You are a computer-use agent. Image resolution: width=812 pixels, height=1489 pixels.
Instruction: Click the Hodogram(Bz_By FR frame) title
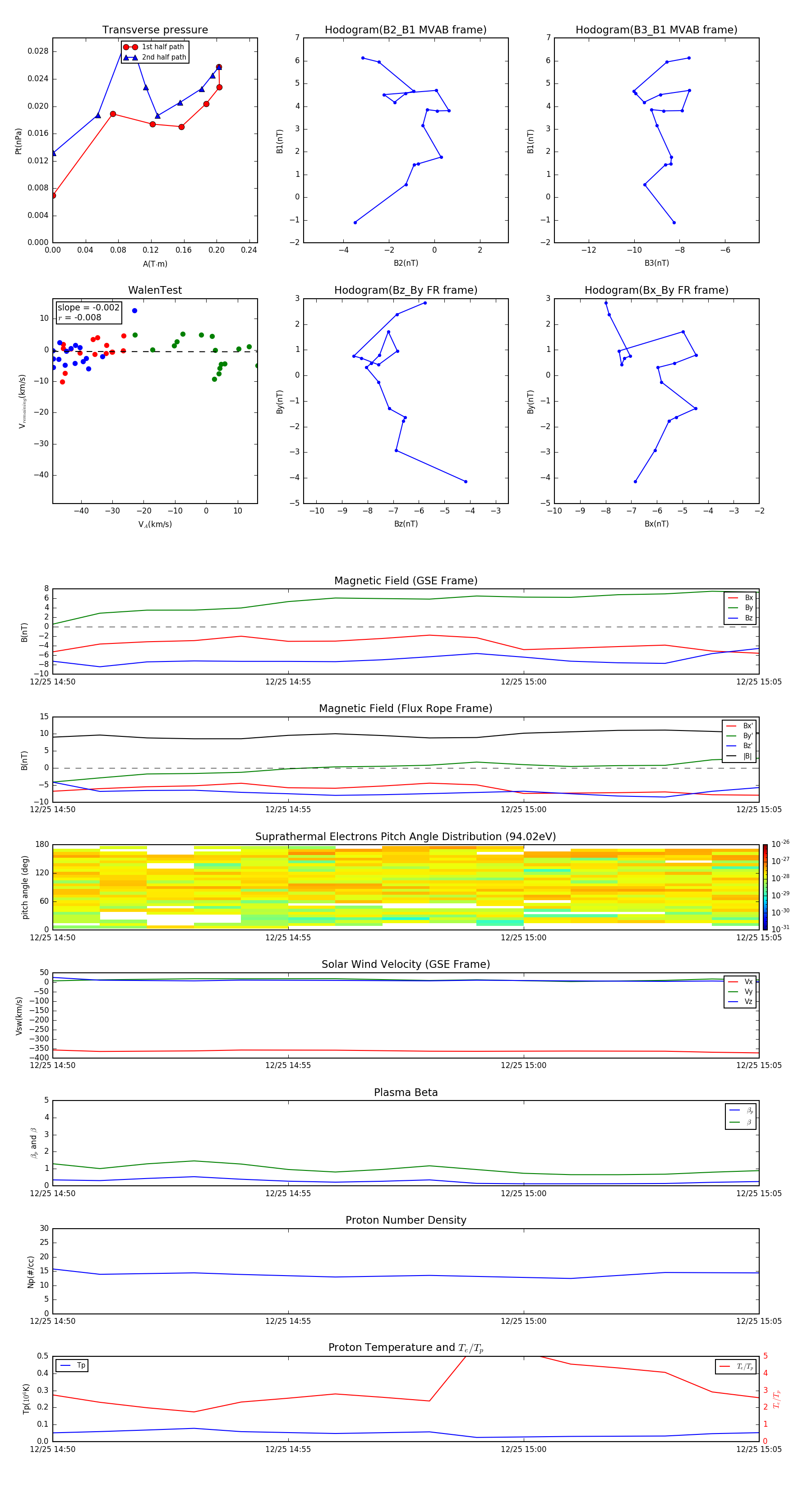(406, 290)
